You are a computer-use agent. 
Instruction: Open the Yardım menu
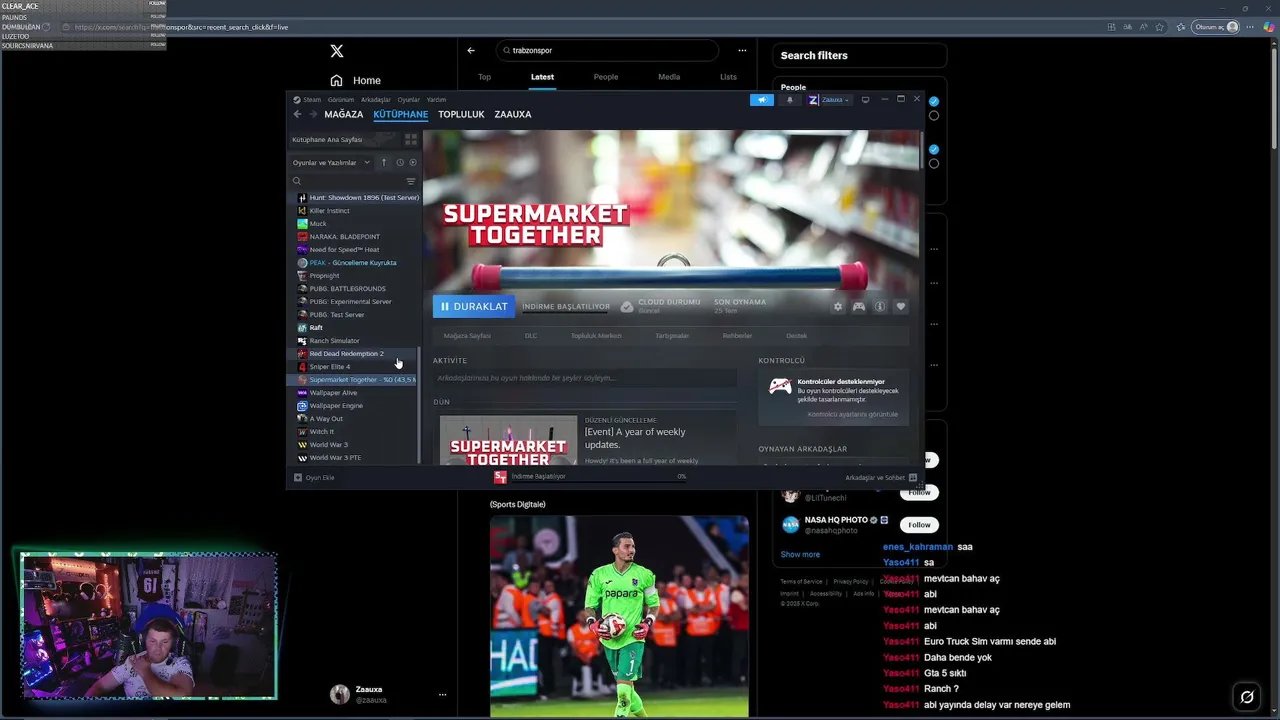click(x=437, y=100)
